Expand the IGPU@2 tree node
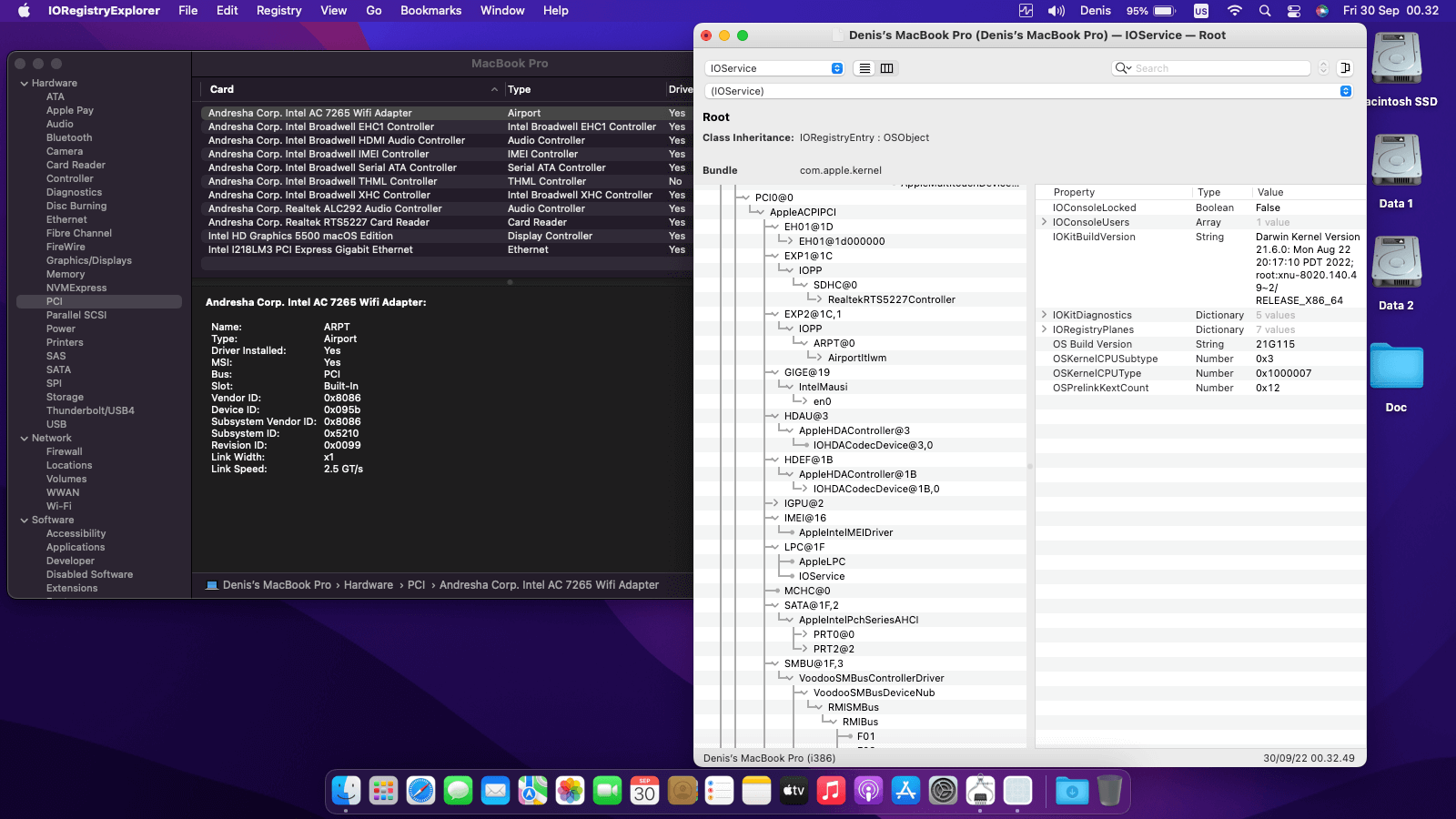The height and width of the screenshot is (819, 1456). 774,503
